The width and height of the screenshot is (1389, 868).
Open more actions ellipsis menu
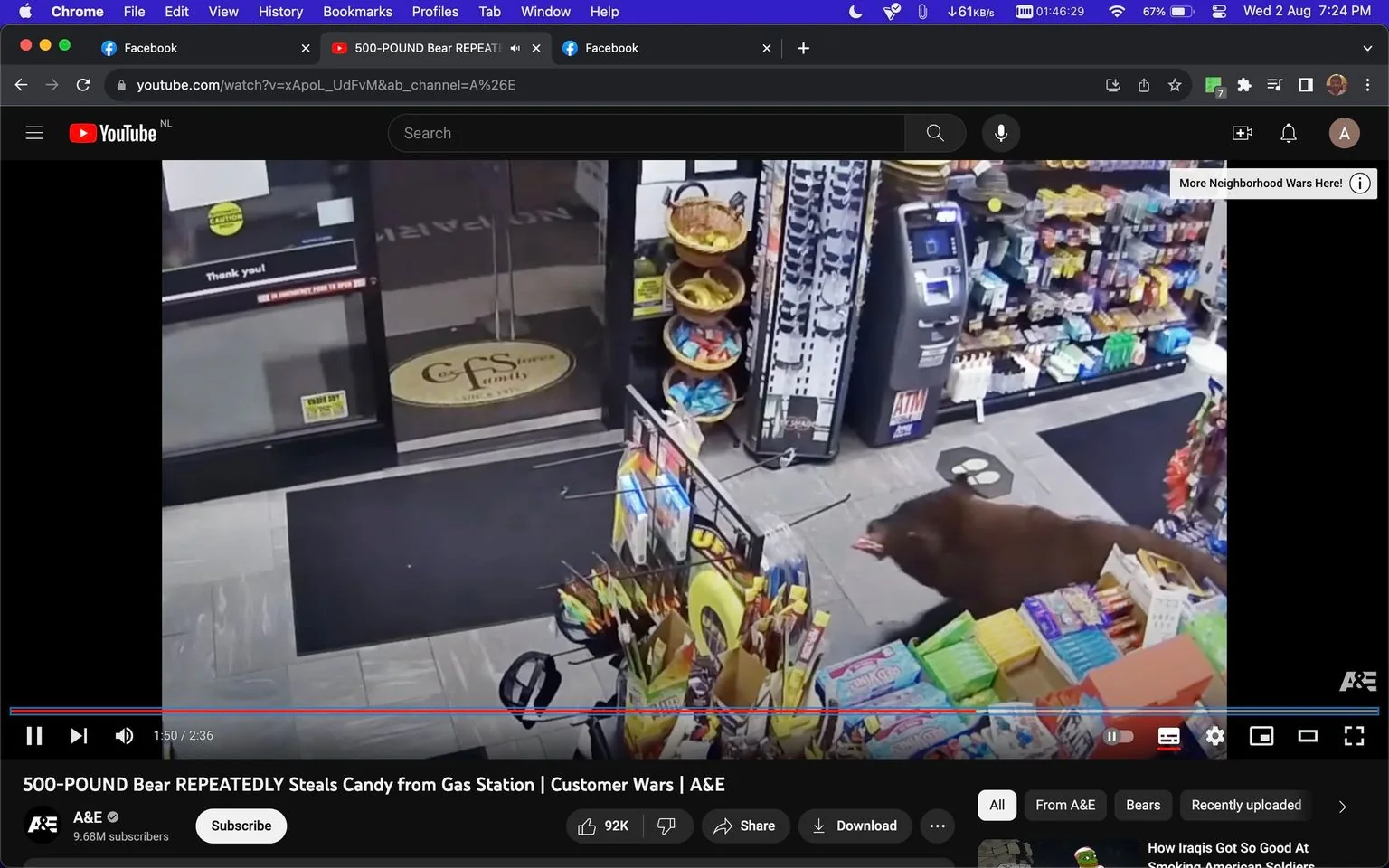click(938, 826)
